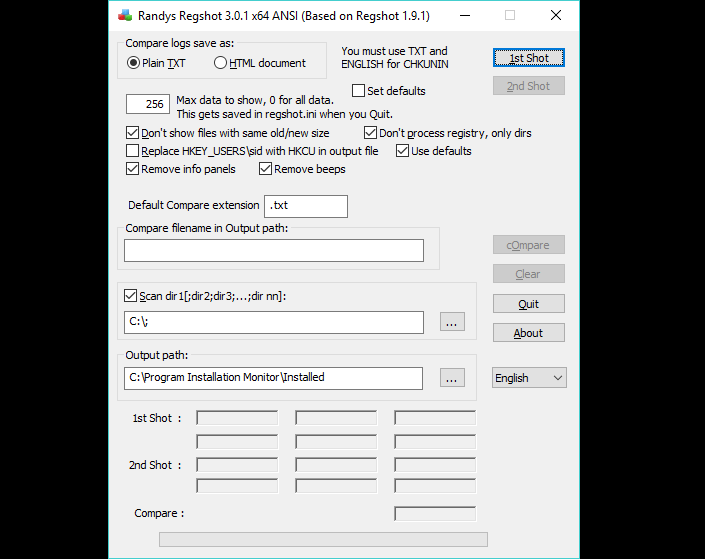Take the 1st Shot
This screenshot has width=705, height=559.
coord(529,58)
